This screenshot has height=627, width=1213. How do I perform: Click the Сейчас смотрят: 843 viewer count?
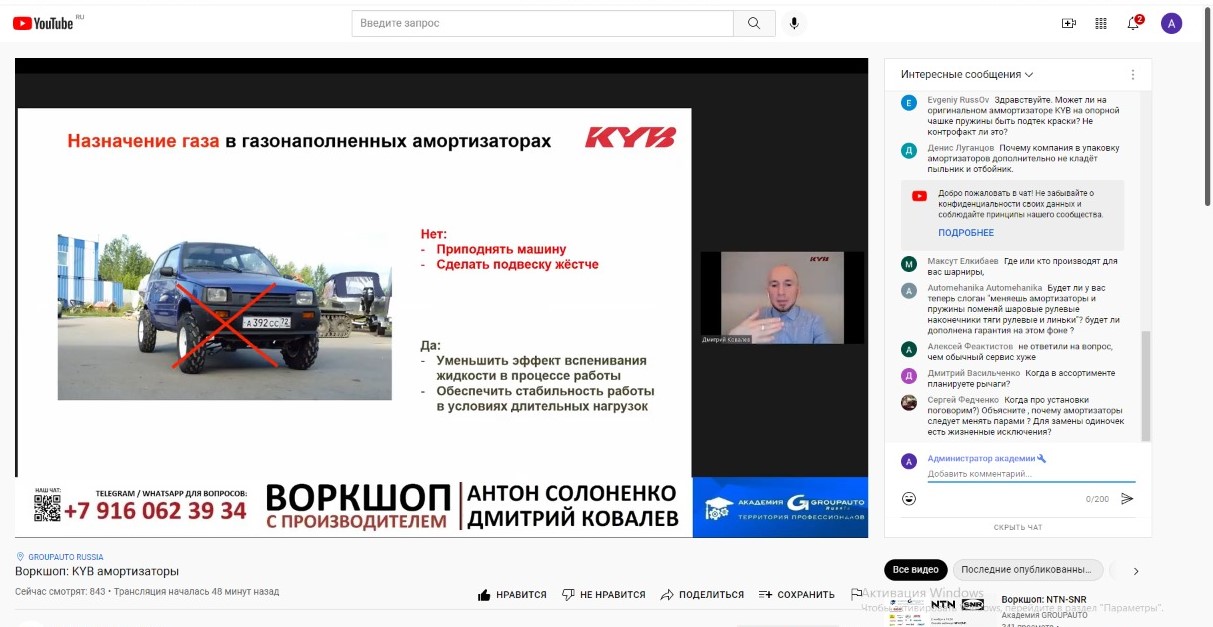click(60, 592)
